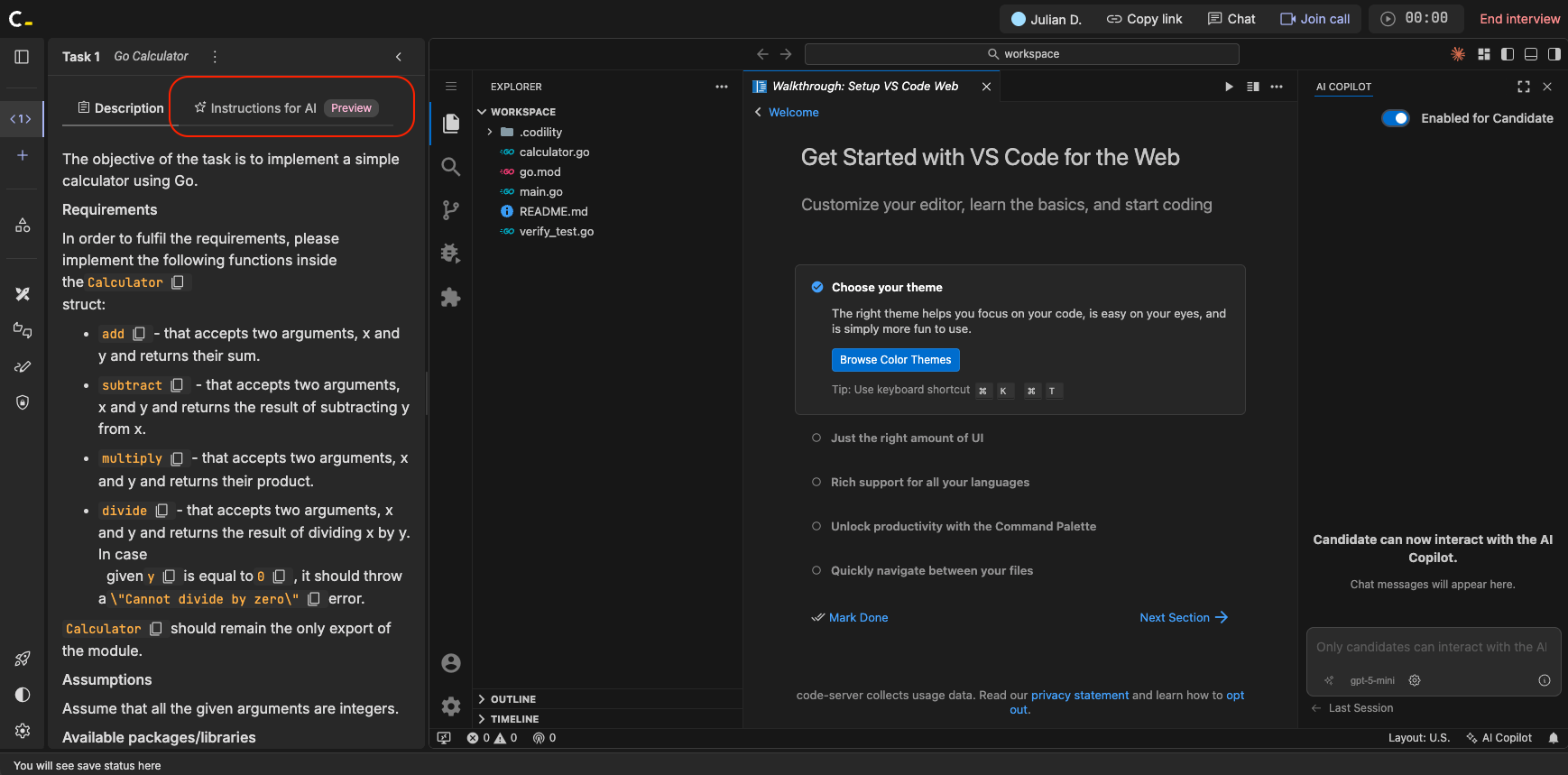Viewport: 1568px width, 775px height.
Task: Toggle the left panel layout icon under the logo
Action: coord(23,57)
